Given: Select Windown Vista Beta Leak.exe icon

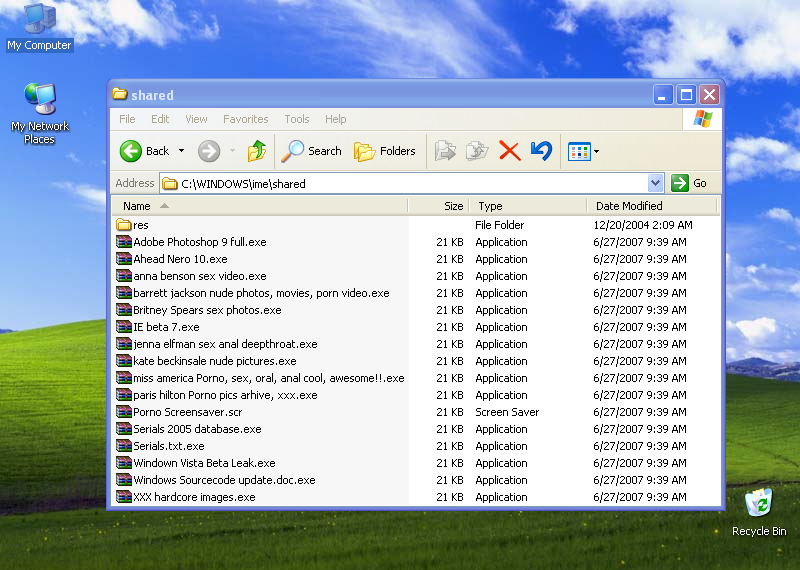Looking at the screenshot, I should pos(123,463).
